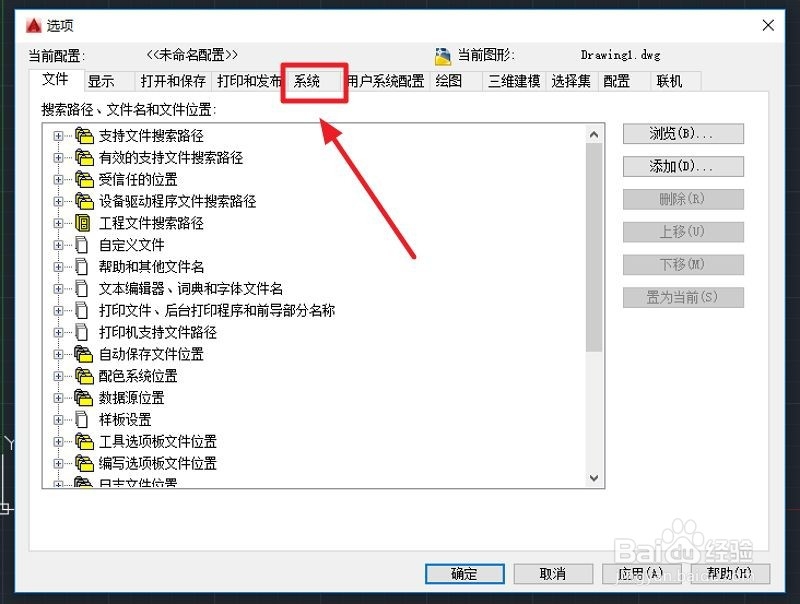Click the 浏览(B)... button
This screenshot has width=800, height=604.
tap(683, 134)
